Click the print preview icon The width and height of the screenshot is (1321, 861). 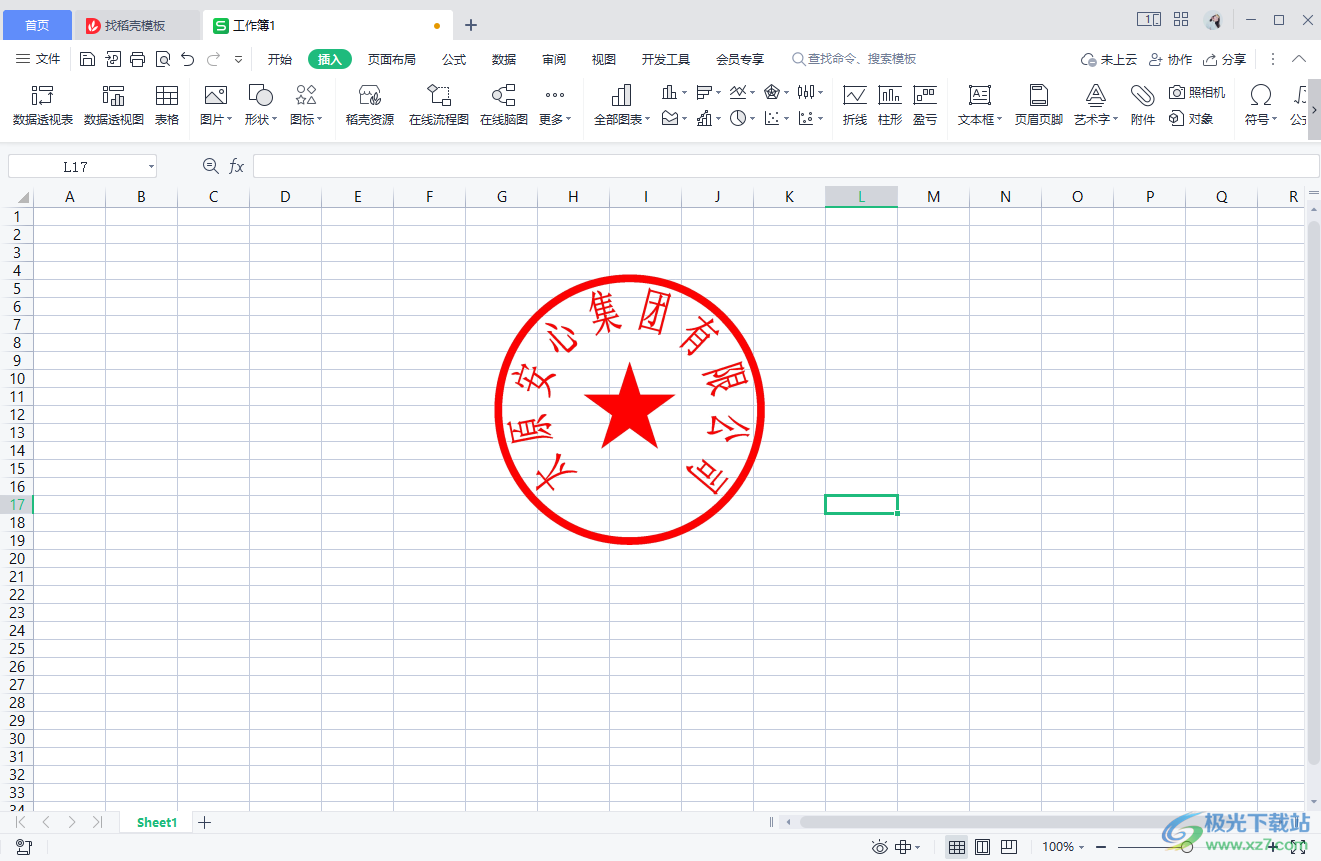[163, 59]
